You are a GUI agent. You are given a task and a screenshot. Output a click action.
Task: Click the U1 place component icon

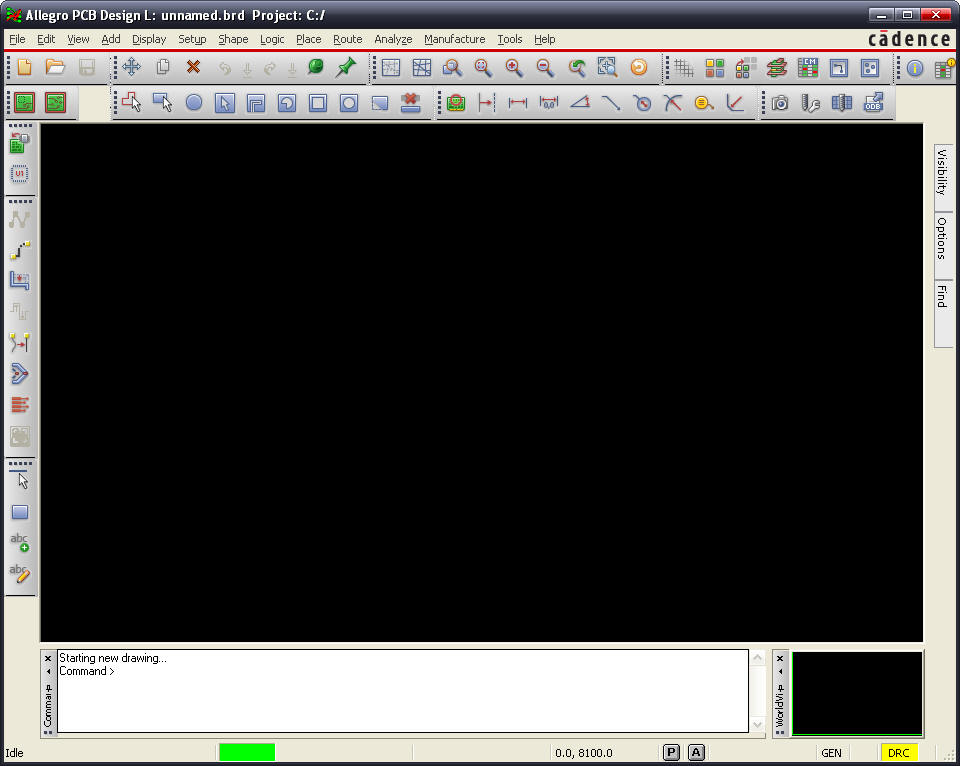[20, 175]
